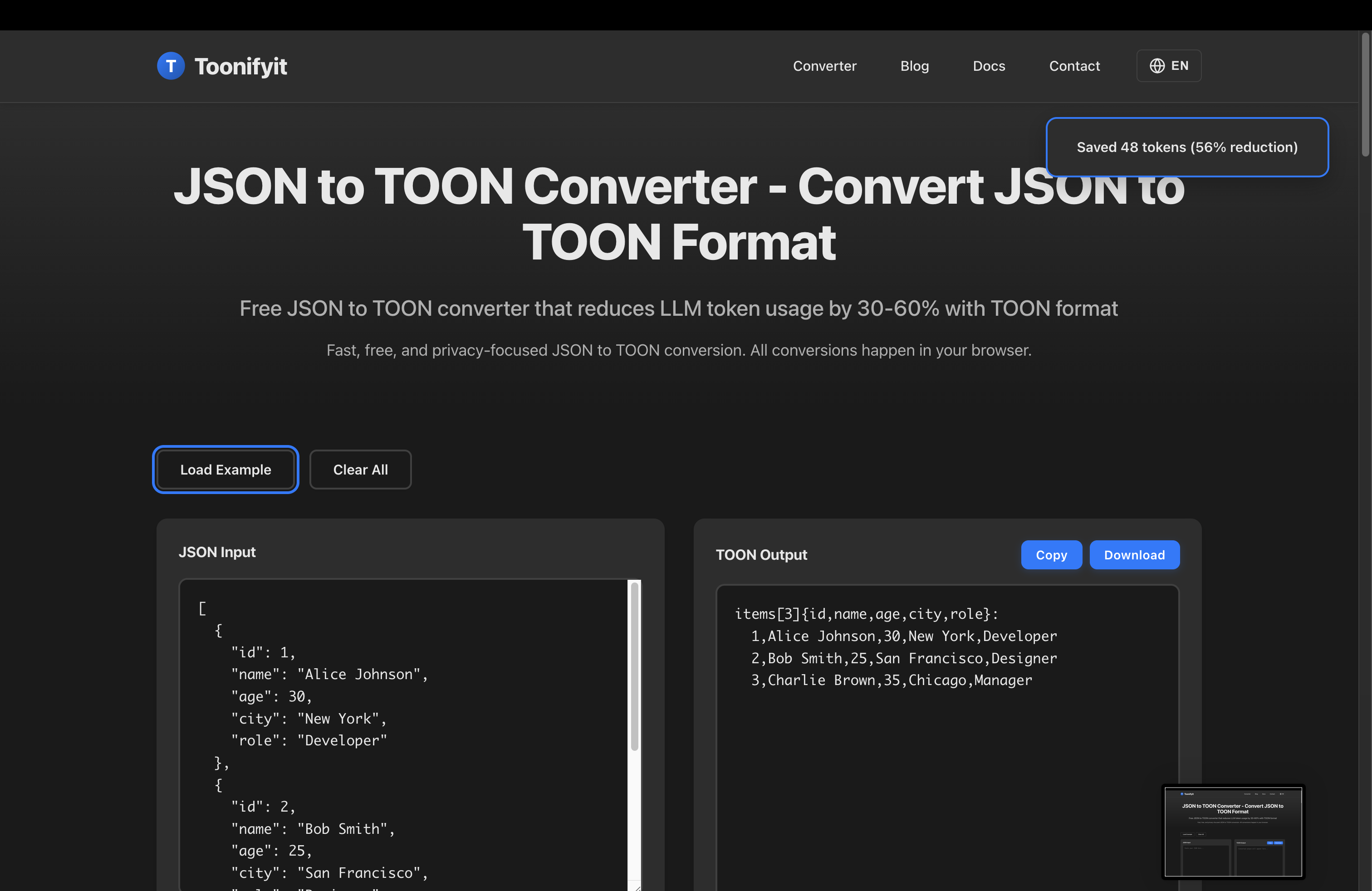1372x891 pixels.
Task: Click the Load Example button
Action: pos(225,469)
